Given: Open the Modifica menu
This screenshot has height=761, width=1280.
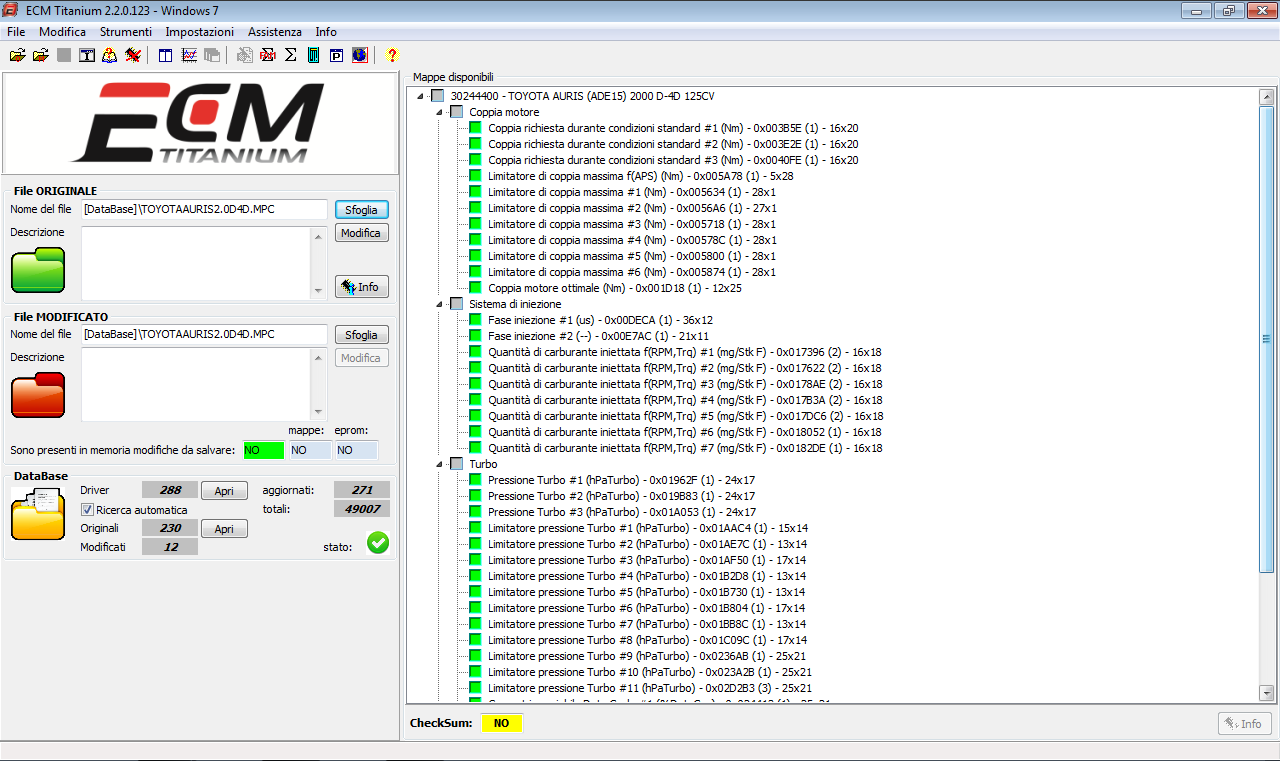Looking at the screenshot, I should click(62, 32).
